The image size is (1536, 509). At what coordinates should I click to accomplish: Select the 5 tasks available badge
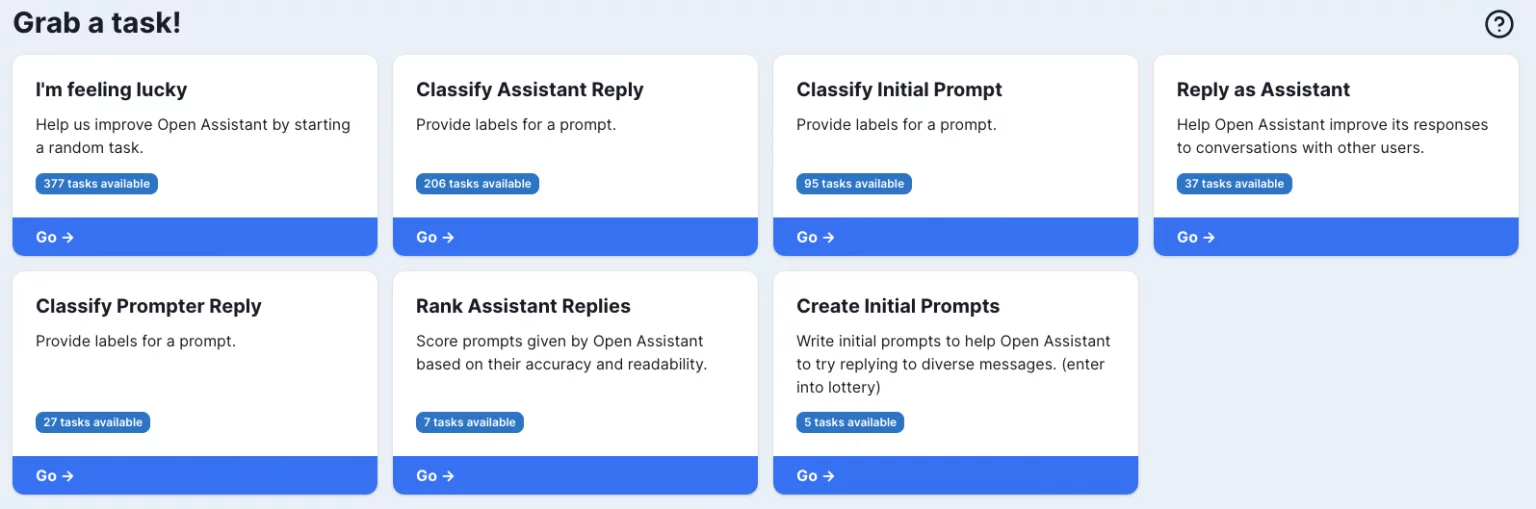point(850,422)
